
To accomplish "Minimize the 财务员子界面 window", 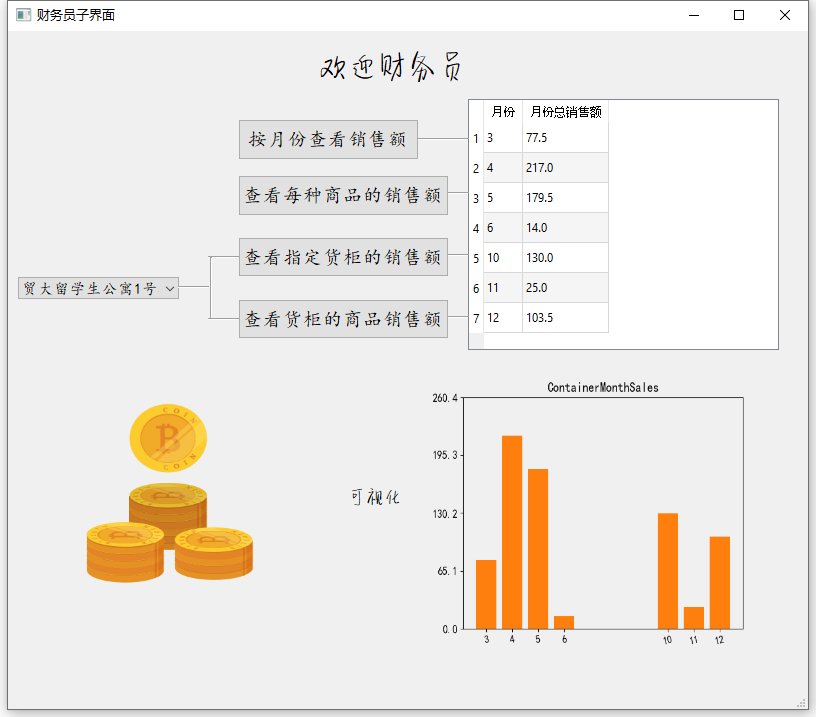I will pos(694,15).
